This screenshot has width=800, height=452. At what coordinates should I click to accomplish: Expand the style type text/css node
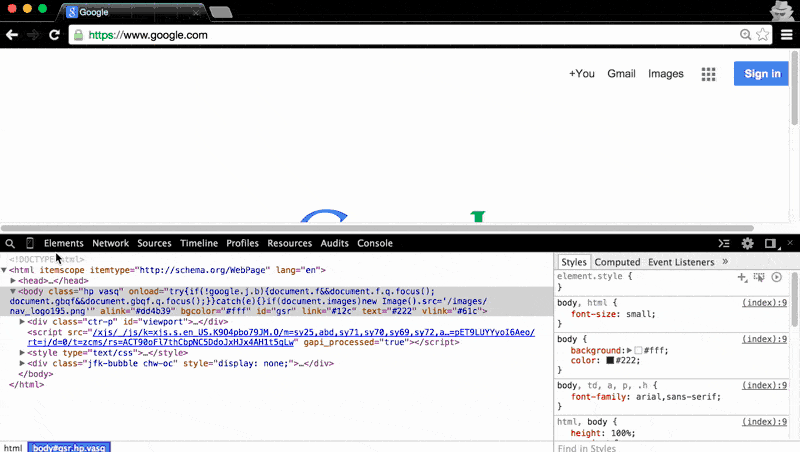coord(22,353)
